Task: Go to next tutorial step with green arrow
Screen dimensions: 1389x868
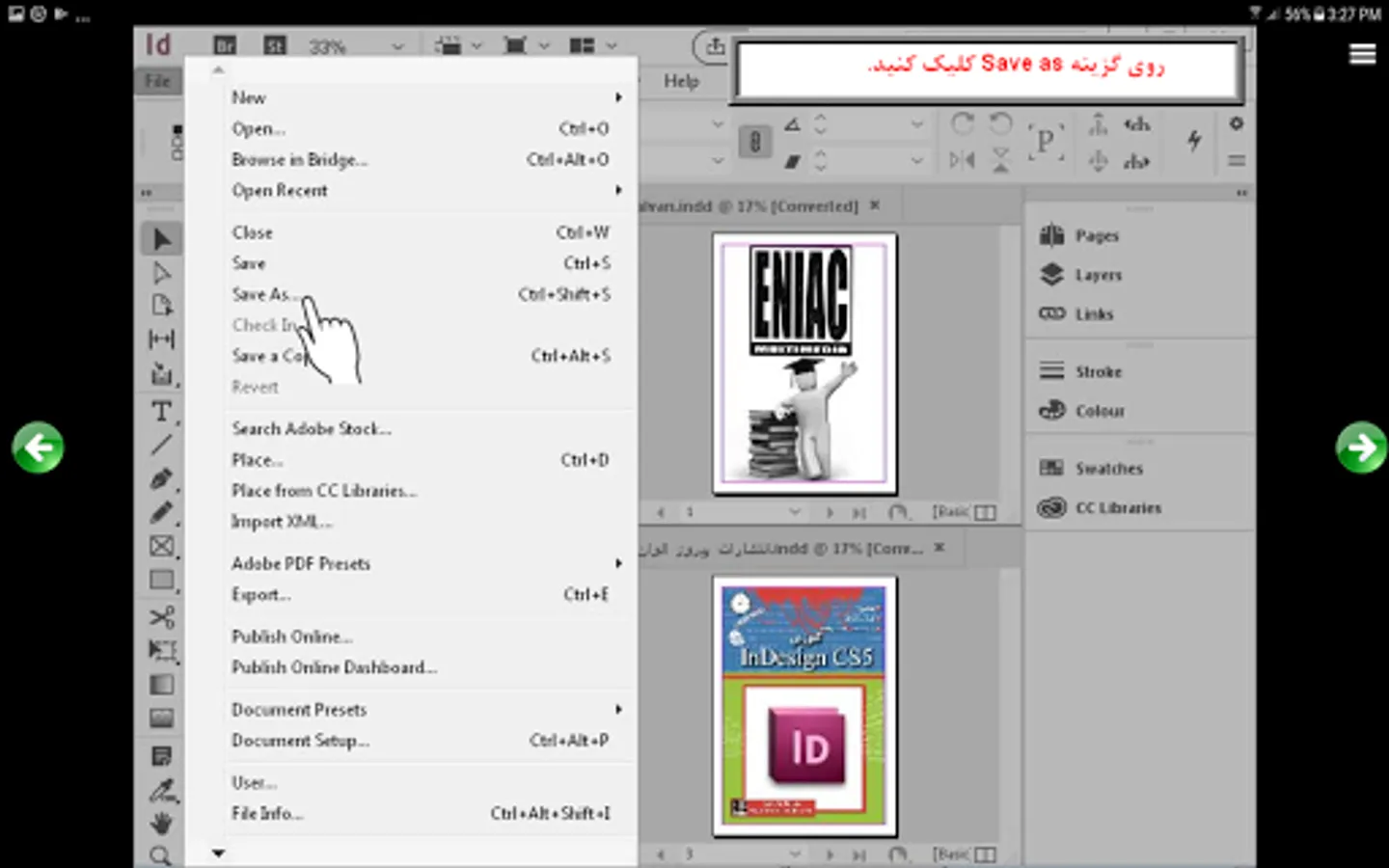Action: tap(1361, 448)
